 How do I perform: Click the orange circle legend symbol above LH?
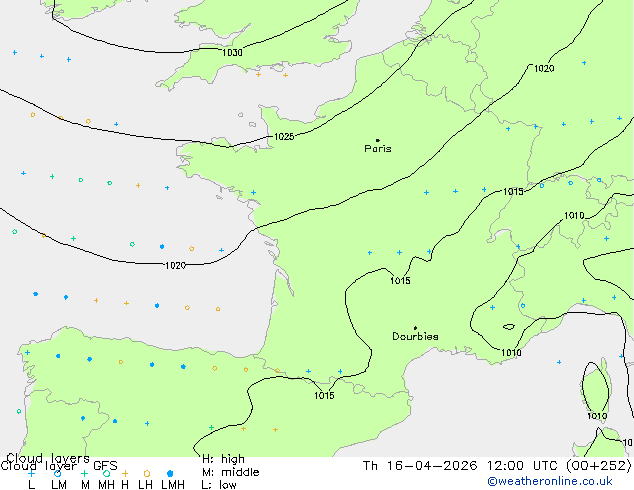pos(147,473)
